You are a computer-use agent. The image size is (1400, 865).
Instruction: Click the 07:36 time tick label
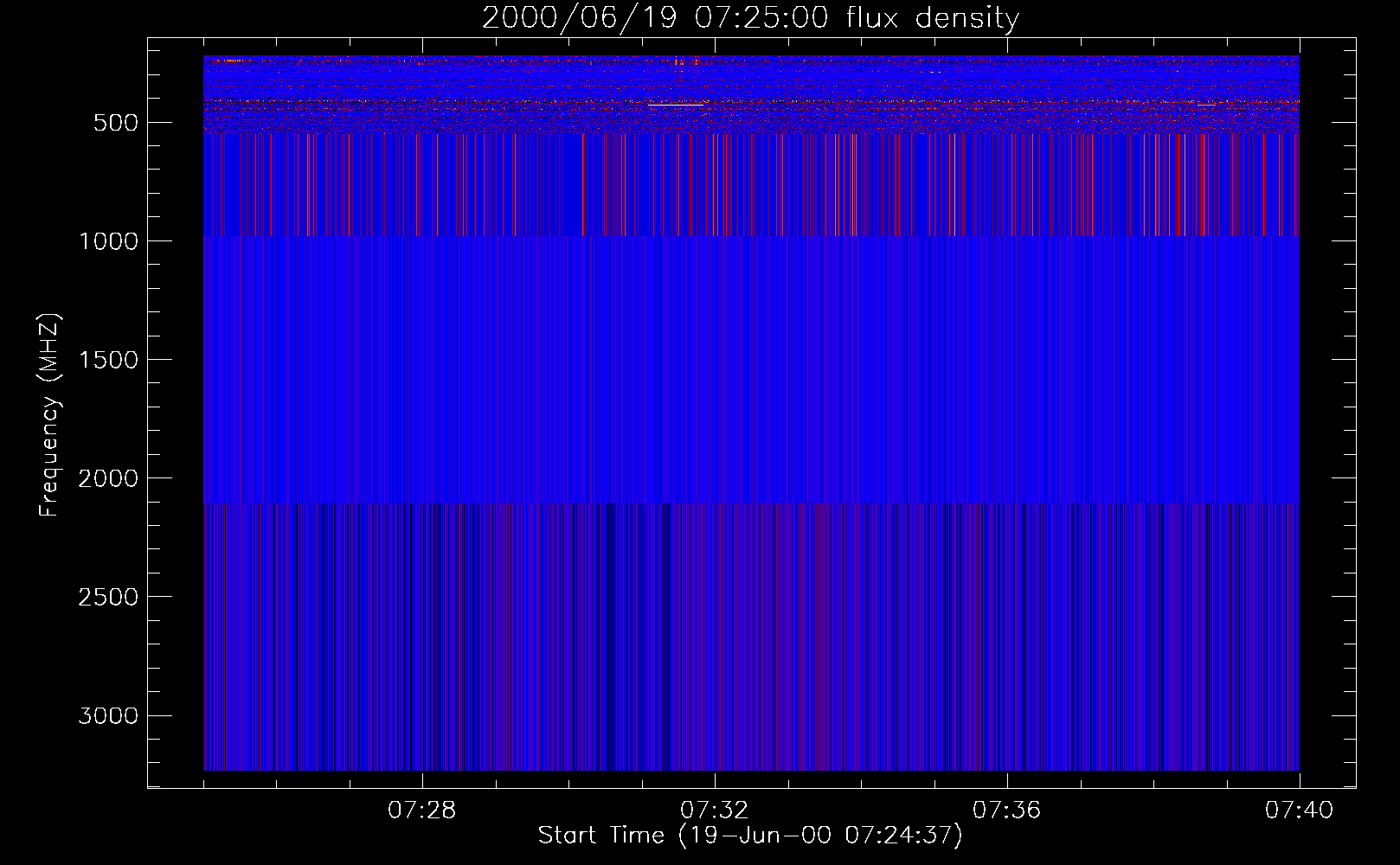click(1006, 811)
